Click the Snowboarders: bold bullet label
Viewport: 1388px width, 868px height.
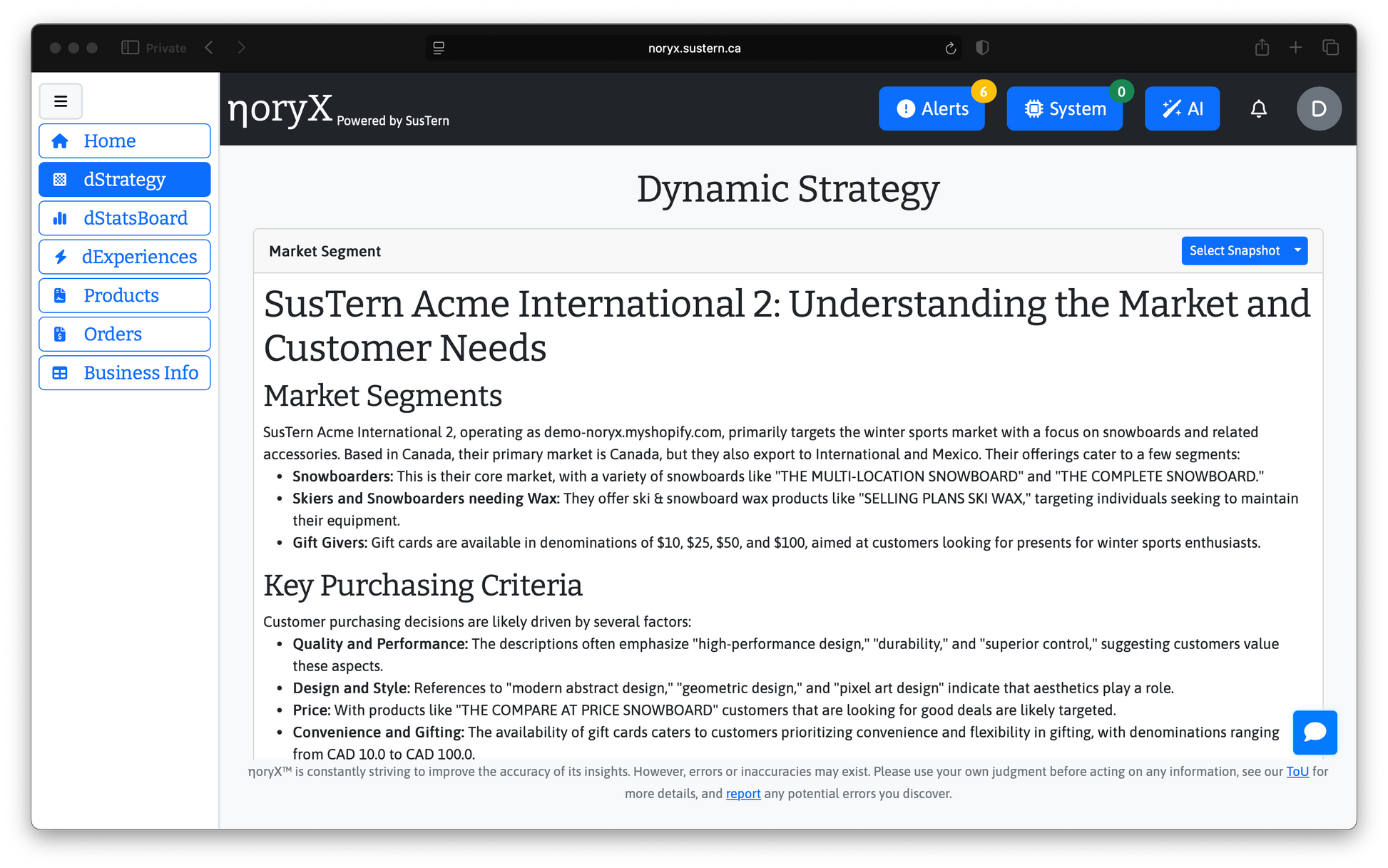pos(342,476)
